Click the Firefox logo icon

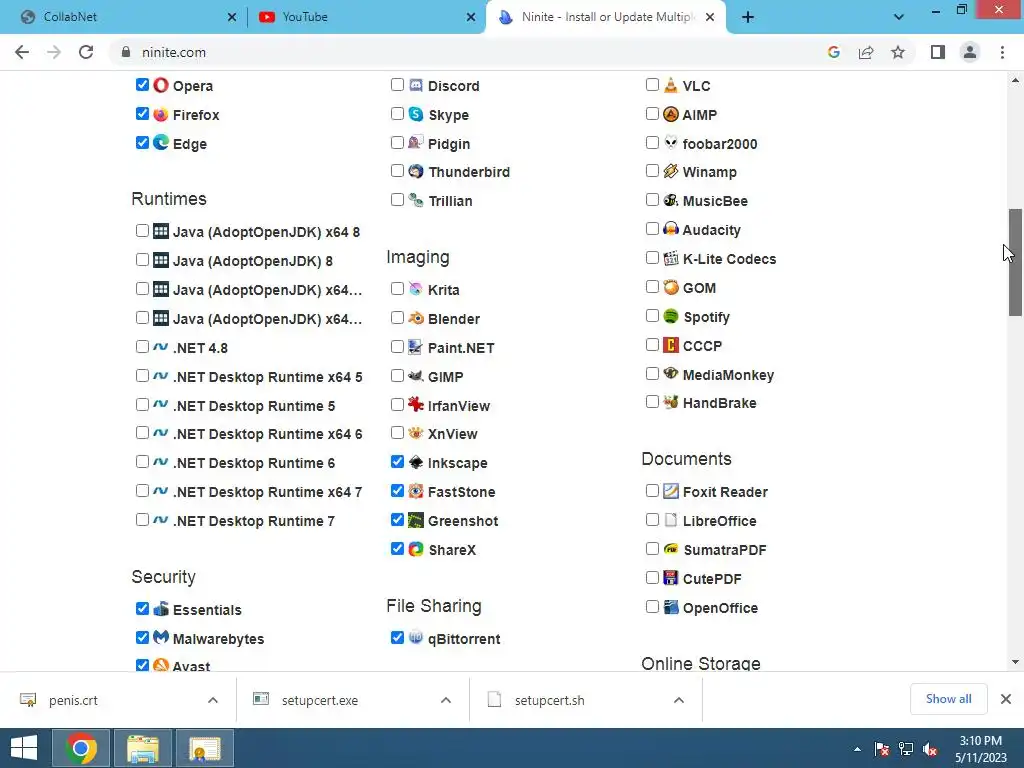pyautogui.click(x=161, y=114)
